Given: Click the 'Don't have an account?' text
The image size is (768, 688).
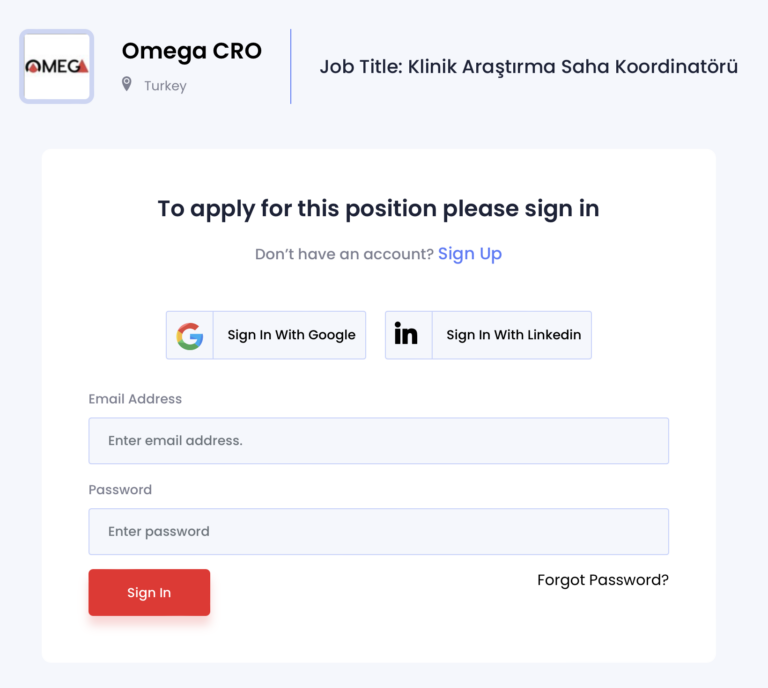Looking at the screenshot, I should pyautogui.click(x=344, y=255).
